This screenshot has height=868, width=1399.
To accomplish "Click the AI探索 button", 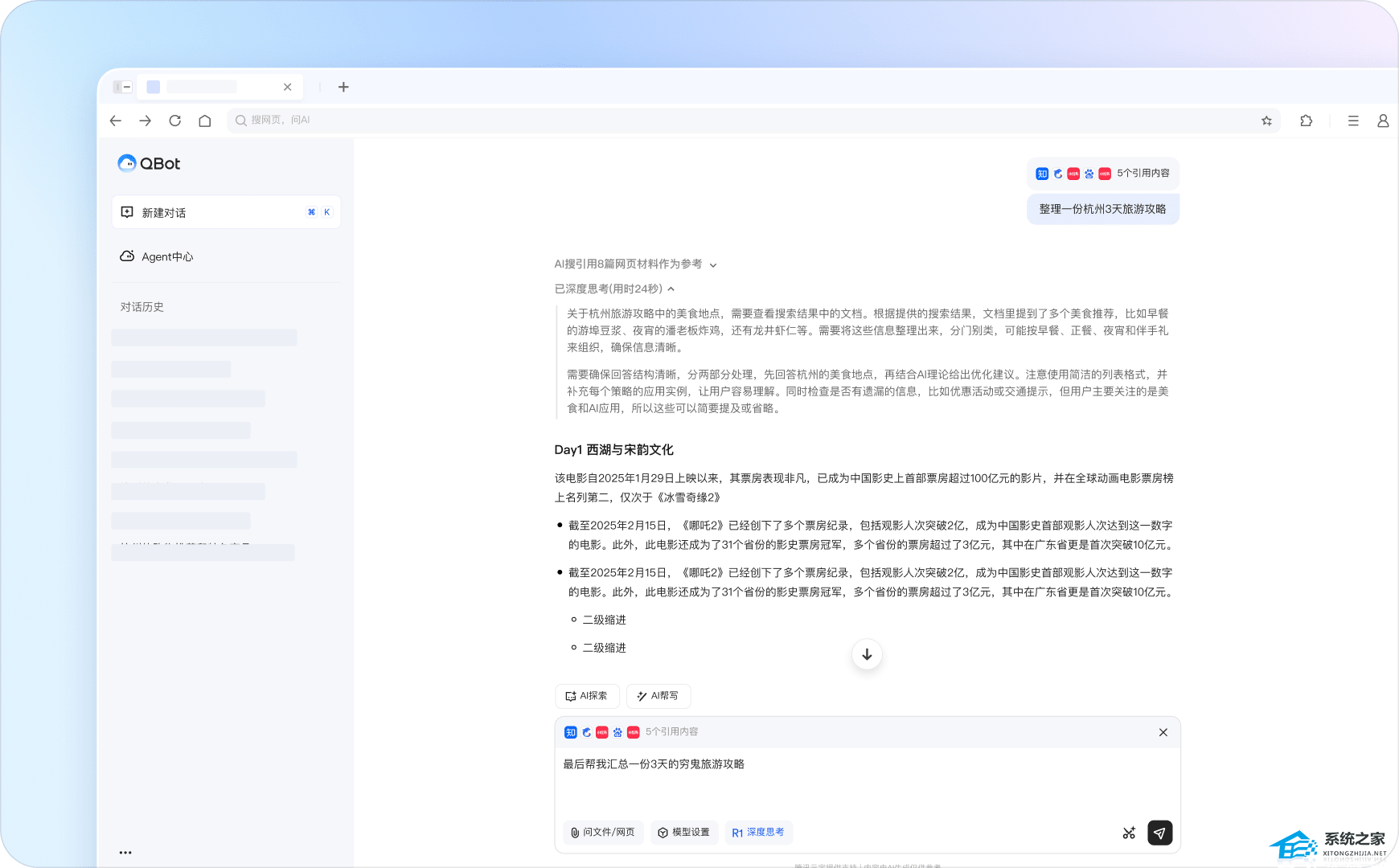I will coord(587,696).
